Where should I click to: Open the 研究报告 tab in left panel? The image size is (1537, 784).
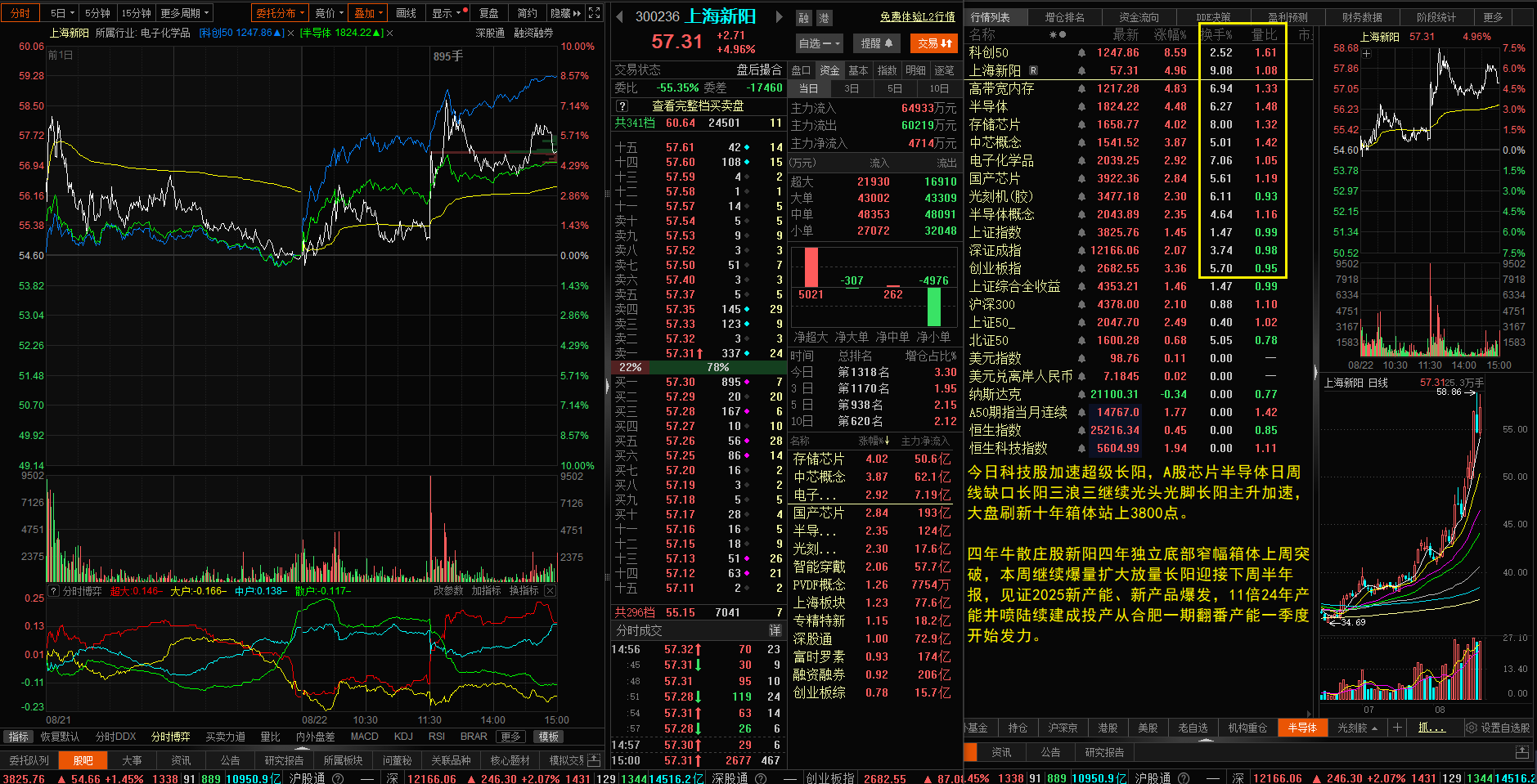[x=284, y=760]
